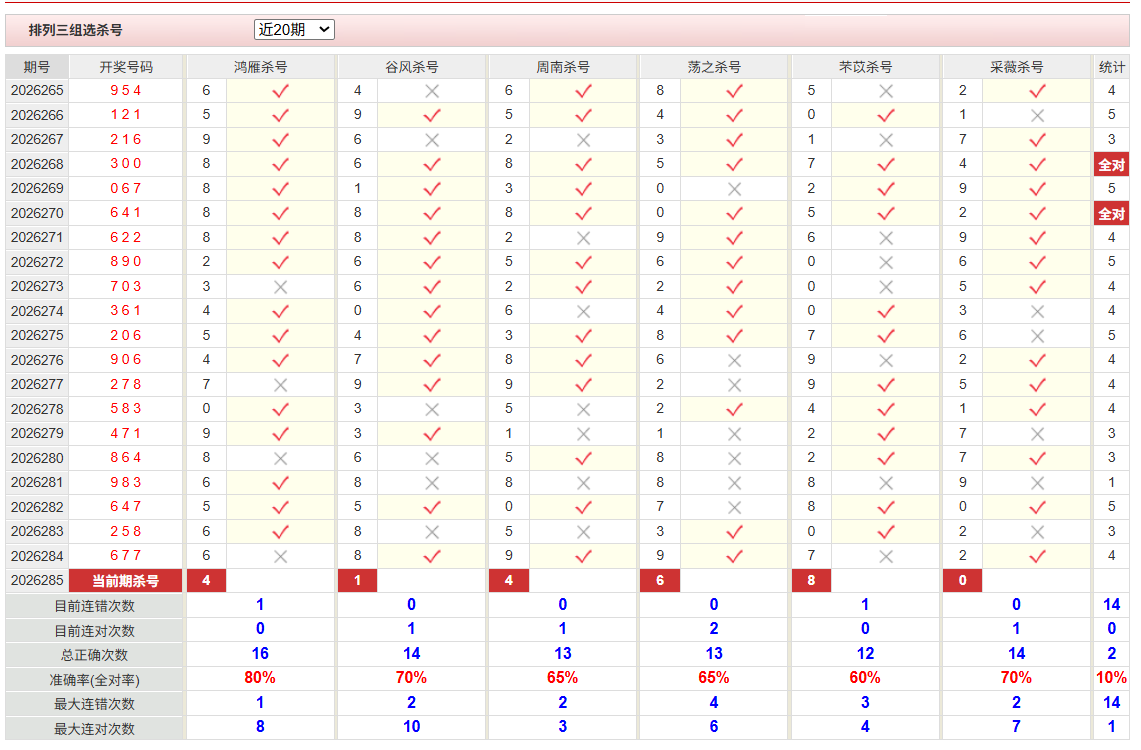
Task: Click current issue number 2026285
Action: click(x=37, y=581)
